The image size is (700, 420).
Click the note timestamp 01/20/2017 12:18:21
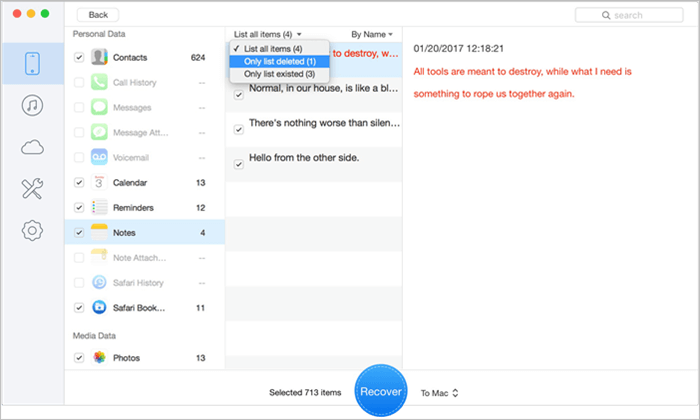pos(458,48)
